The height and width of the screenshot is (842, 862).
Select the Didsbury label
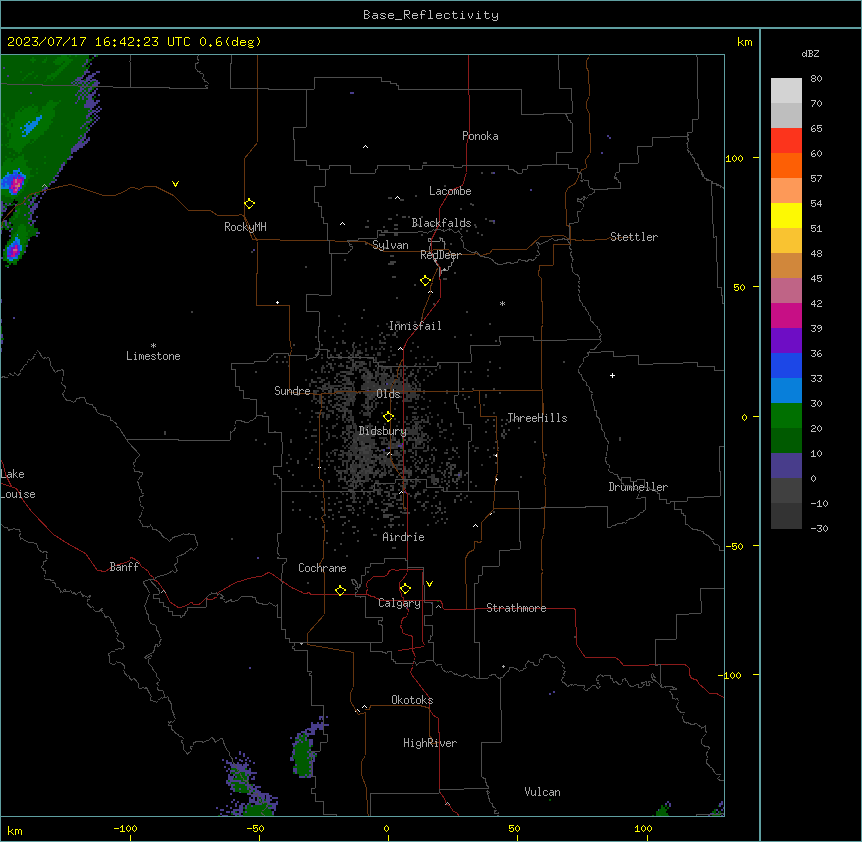[383, 431]
